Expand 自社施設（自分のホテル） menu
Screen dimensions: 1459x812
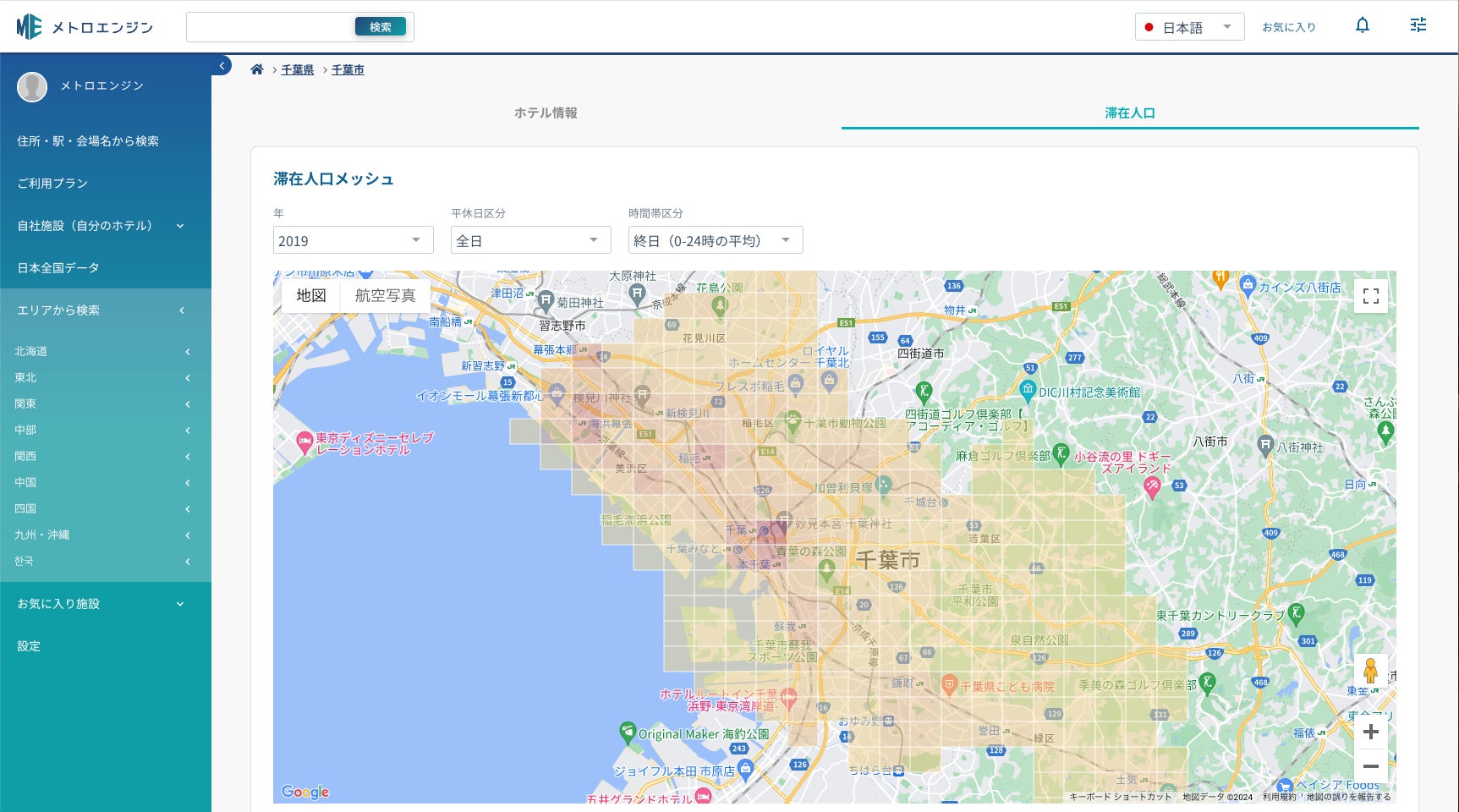(106, 226)
